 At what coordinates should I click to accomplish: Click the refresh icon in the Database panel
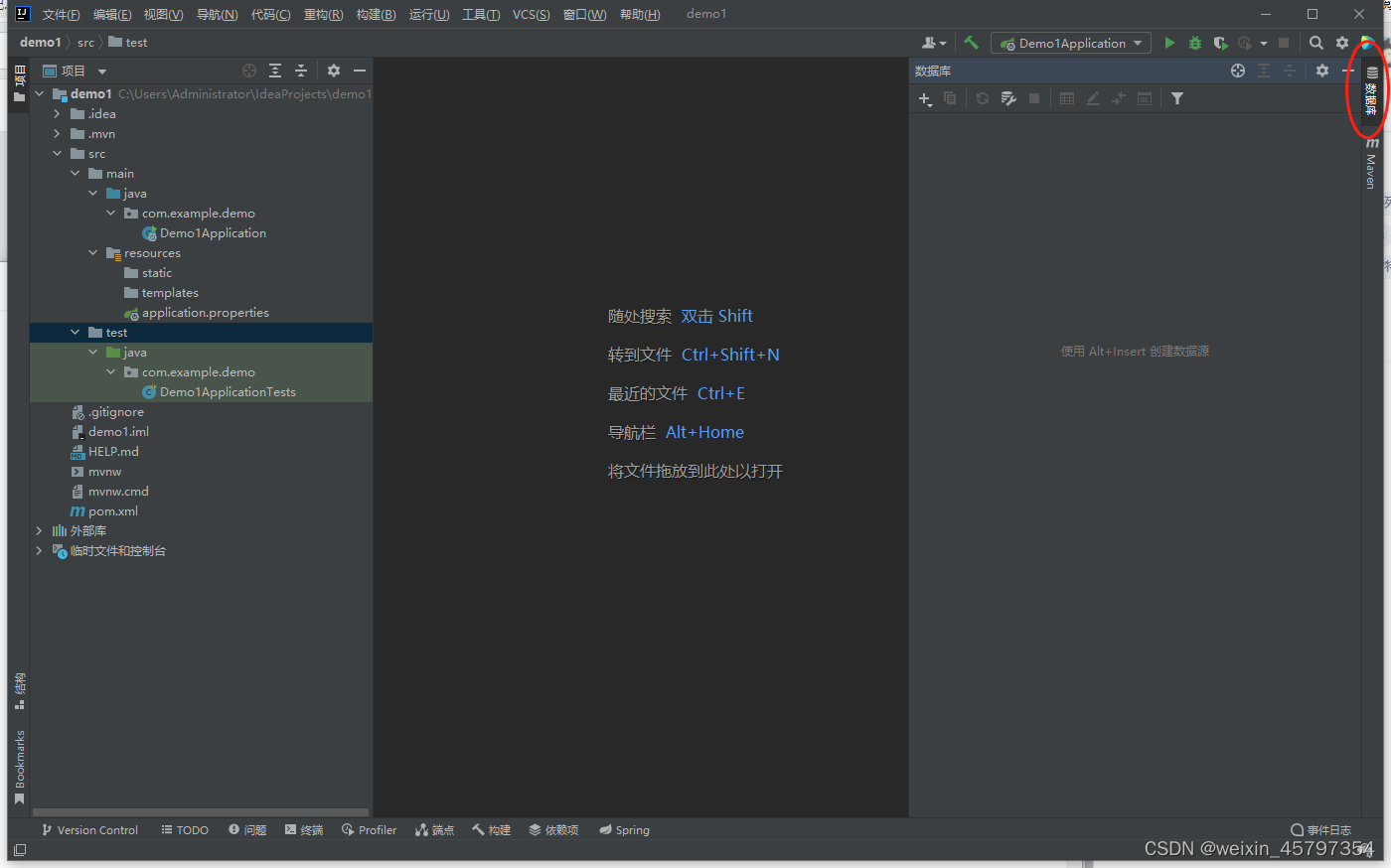pyautogui.click(x=982, y=99)
